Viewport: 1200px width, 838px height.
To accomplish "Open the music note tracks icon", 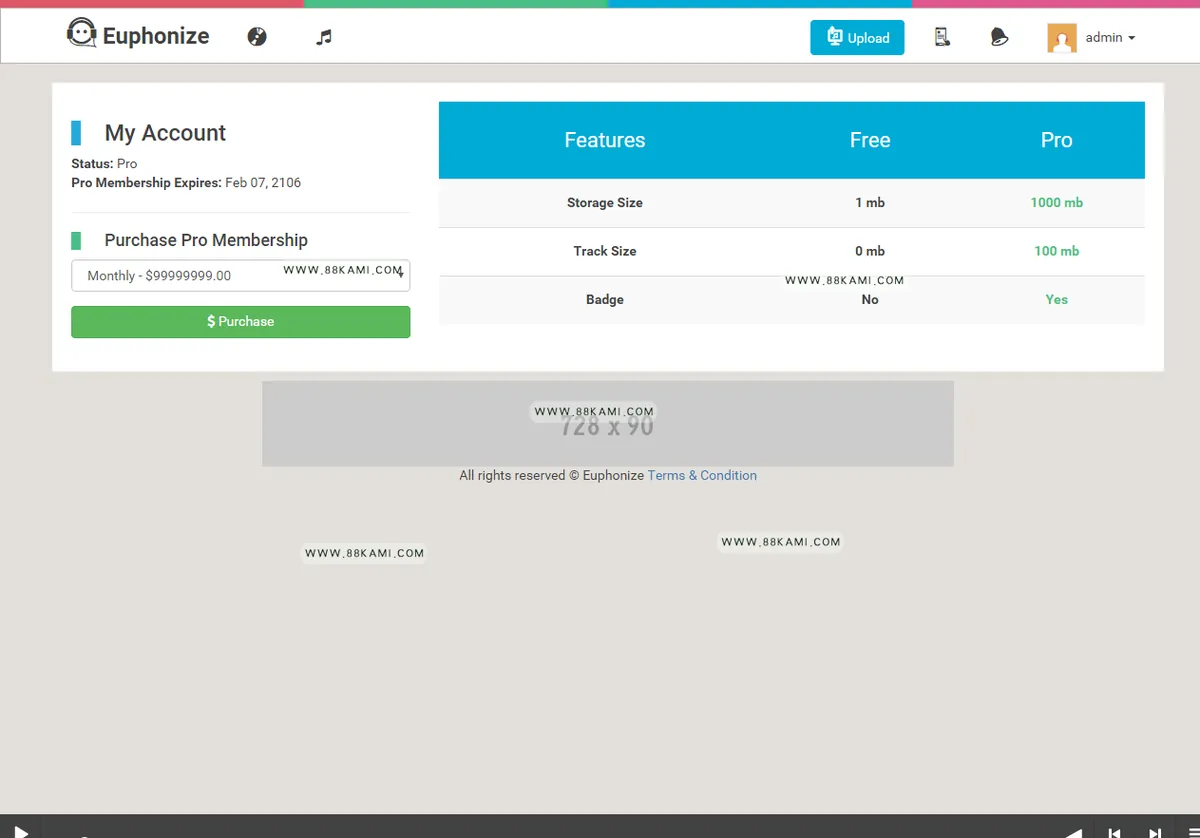I will point(323,37).
